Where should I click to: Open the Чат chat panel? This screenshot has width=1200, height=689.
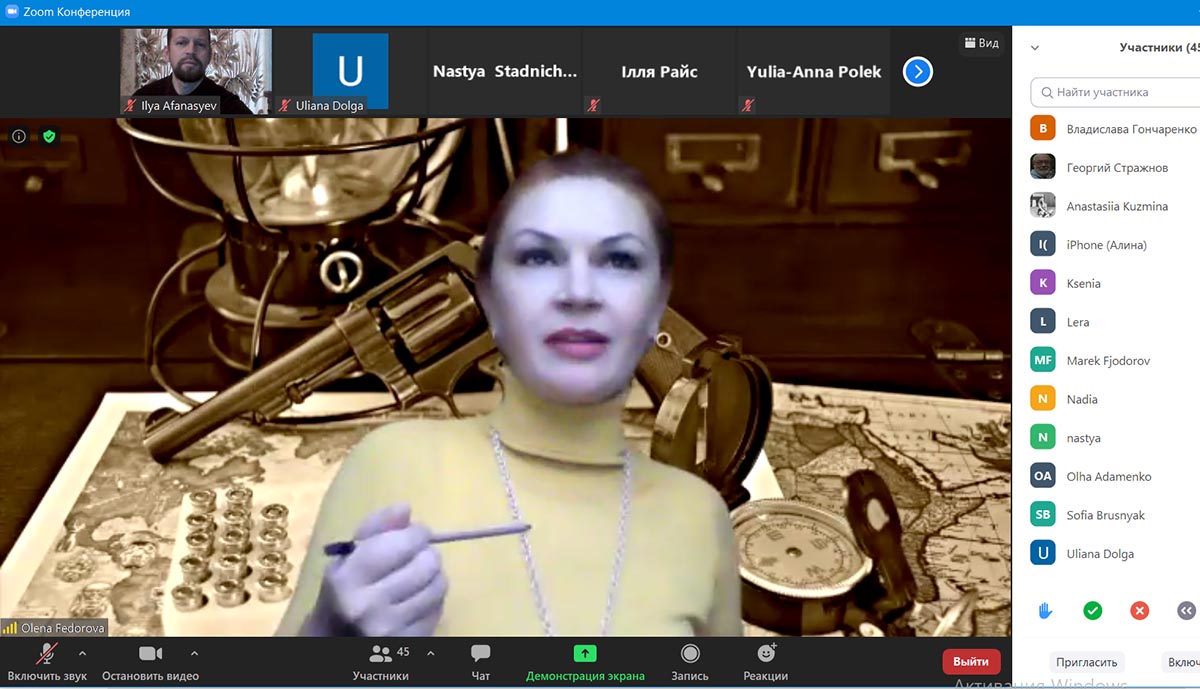(480, 662)
